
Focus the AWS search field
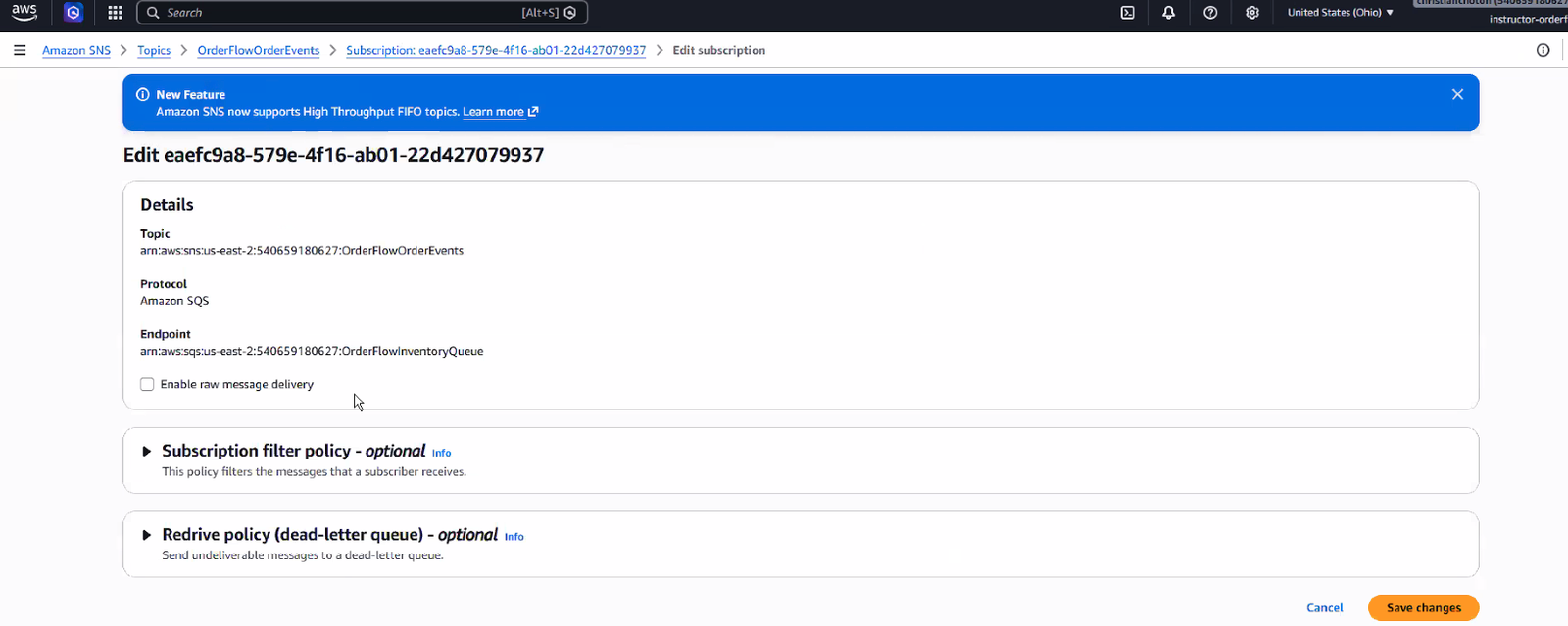coord(362,13)
